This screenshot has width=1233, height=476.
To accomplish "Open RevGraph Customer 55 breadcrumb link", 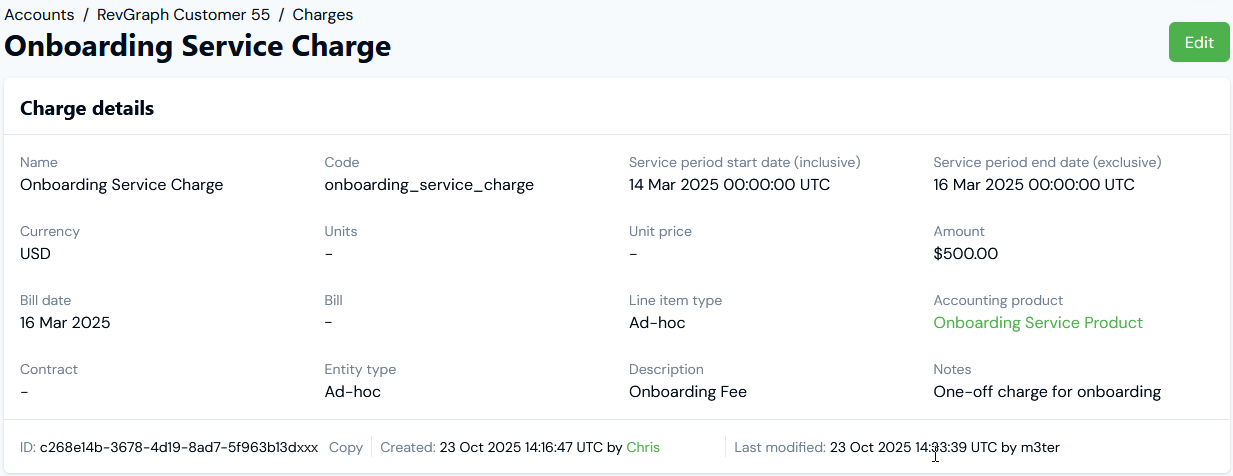I will click(183, 15).
